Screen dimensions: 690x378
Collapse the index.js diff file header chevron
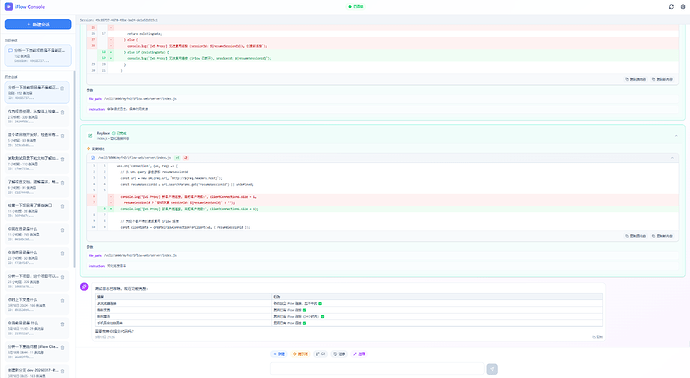point(672,158)
